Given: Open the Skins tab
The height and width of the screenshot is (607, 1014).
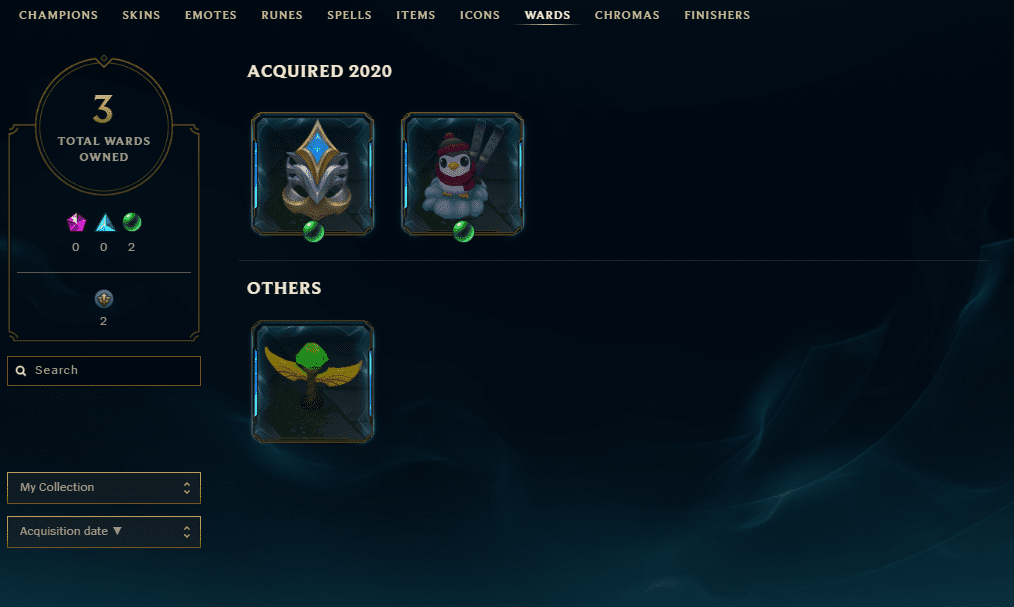Looking at the screenshot, I should pos(141,15).
